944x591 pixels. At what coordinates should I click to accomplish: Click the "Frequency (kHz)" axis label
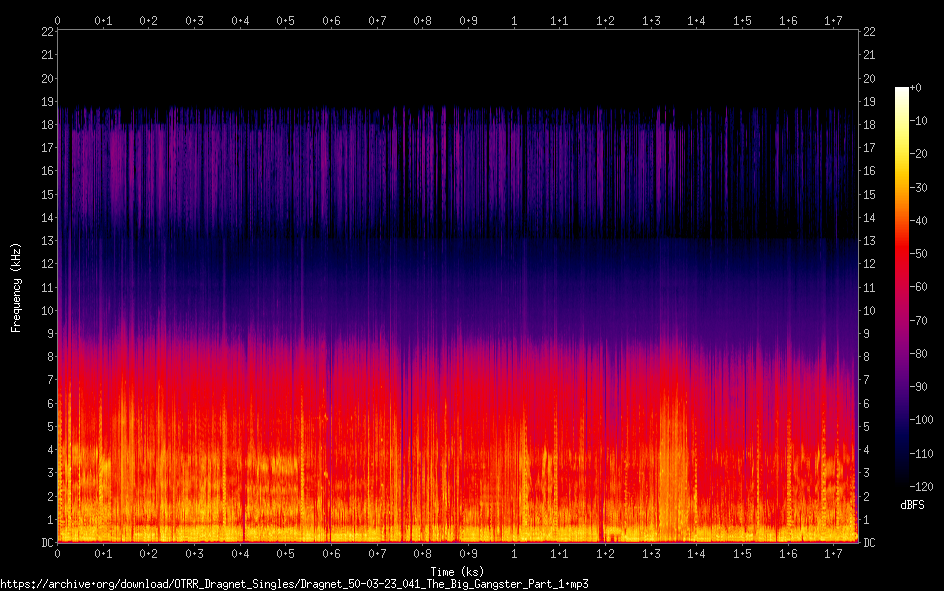click(16, 286)
